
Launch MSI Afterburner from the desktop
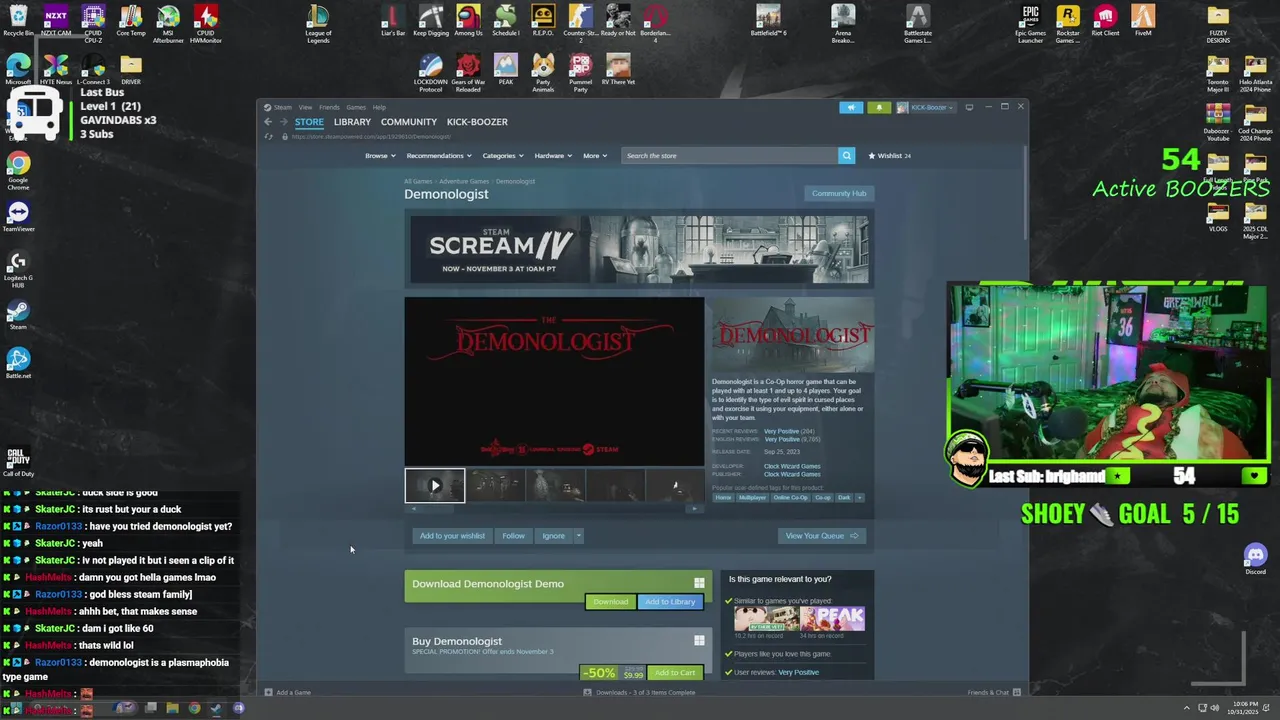[168, 24]
